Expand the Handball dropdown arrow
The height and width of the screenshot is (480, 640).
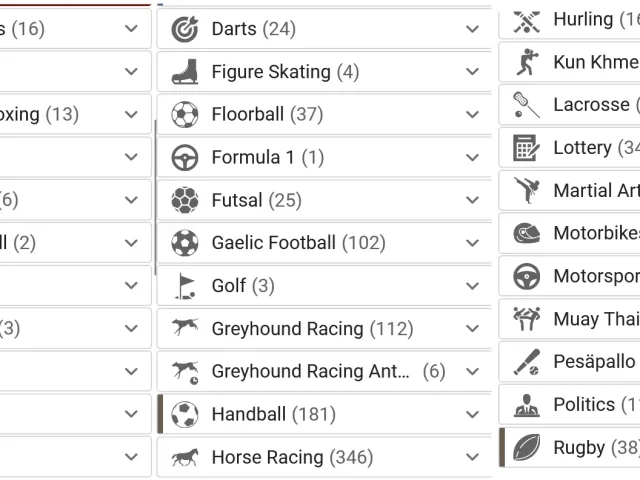point(472,415)
